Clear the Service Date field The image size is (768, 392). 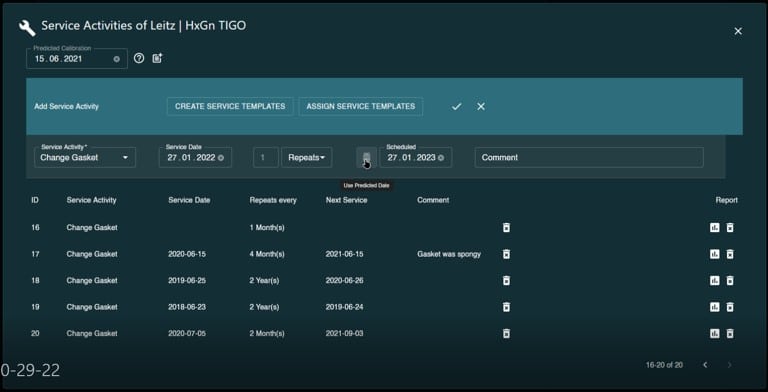tap(221, 158)
